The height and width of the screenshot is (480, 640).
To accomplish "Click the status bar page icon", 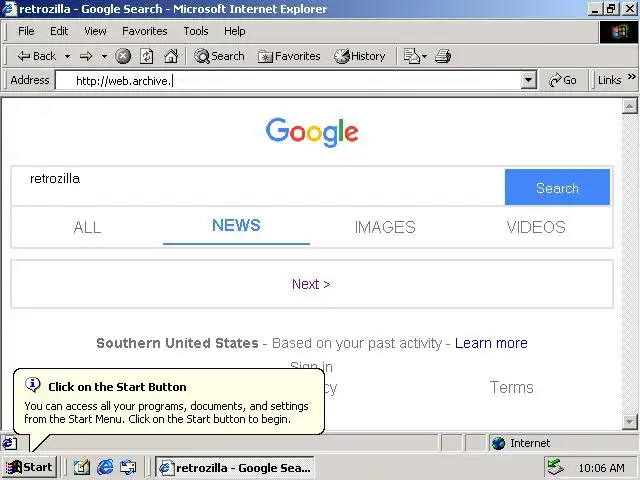I will click(x=9, y=443).
